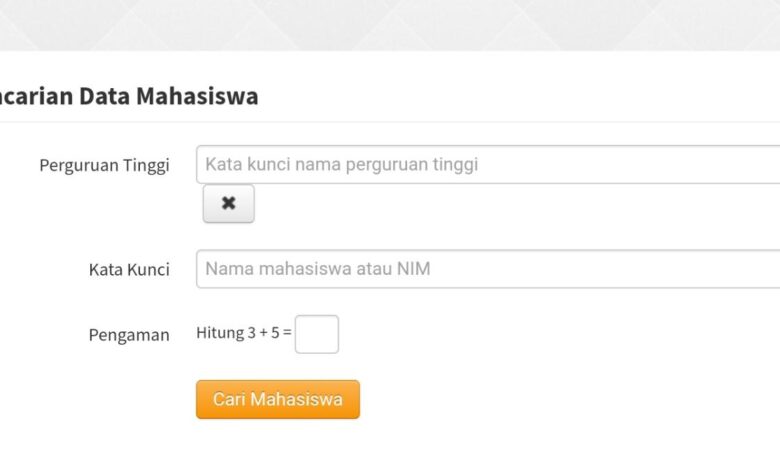The height and width of the screenshot is (470, 780).
Task: Select the captcha answer box
Action: point(317,334)
